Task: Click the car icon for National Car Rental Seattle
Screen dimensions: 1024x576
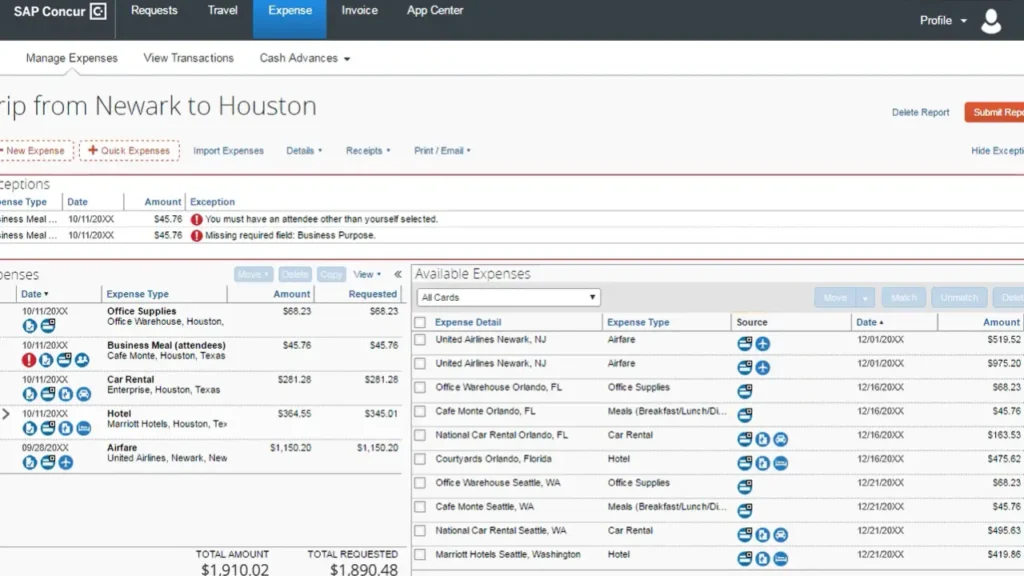Action: pos(780,534)
